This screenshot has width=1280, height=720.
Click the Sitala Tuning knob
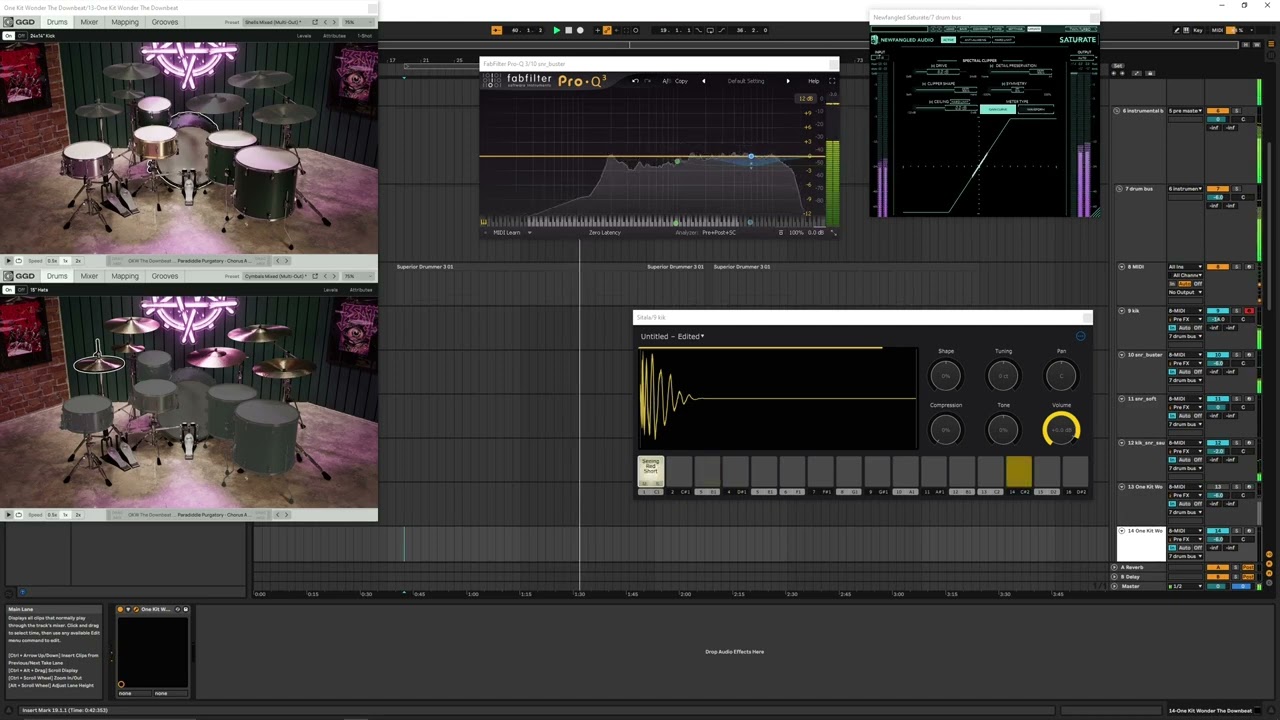coord(1003,376)
